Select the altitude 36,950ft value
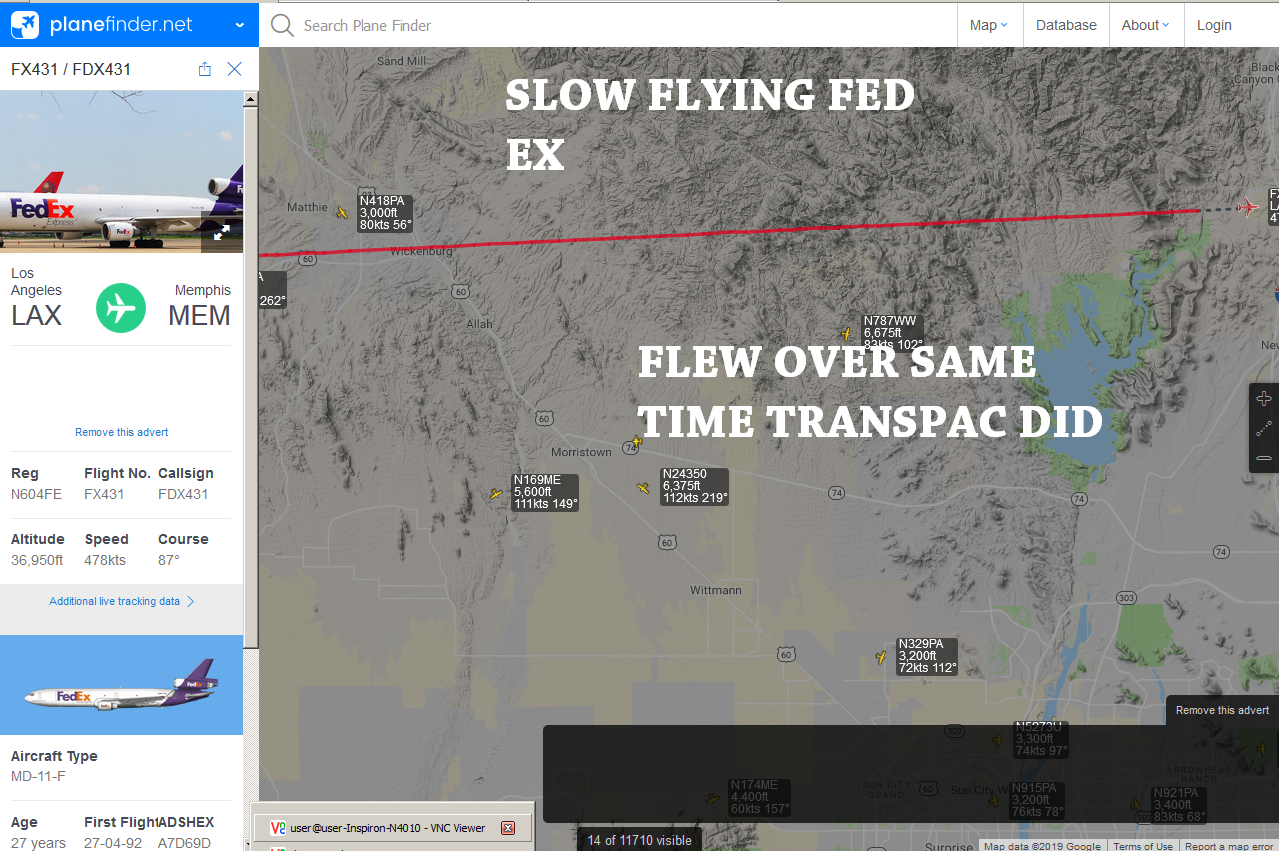The width and height of the screenshot is (1279, 851). (x=37, y=560)
